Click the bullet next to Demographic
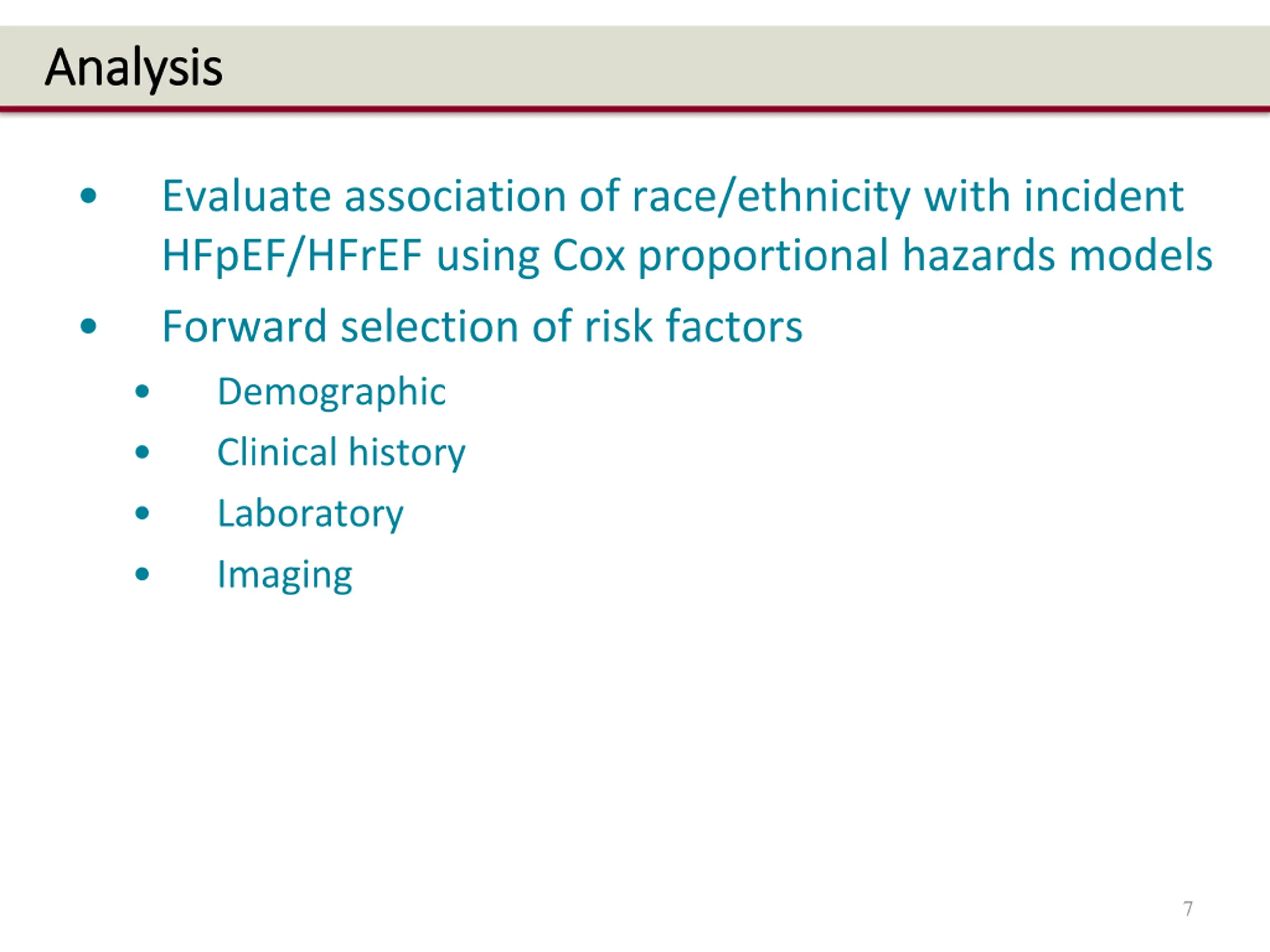Screen dimensions: 1270x952 [x=142, y=392]
